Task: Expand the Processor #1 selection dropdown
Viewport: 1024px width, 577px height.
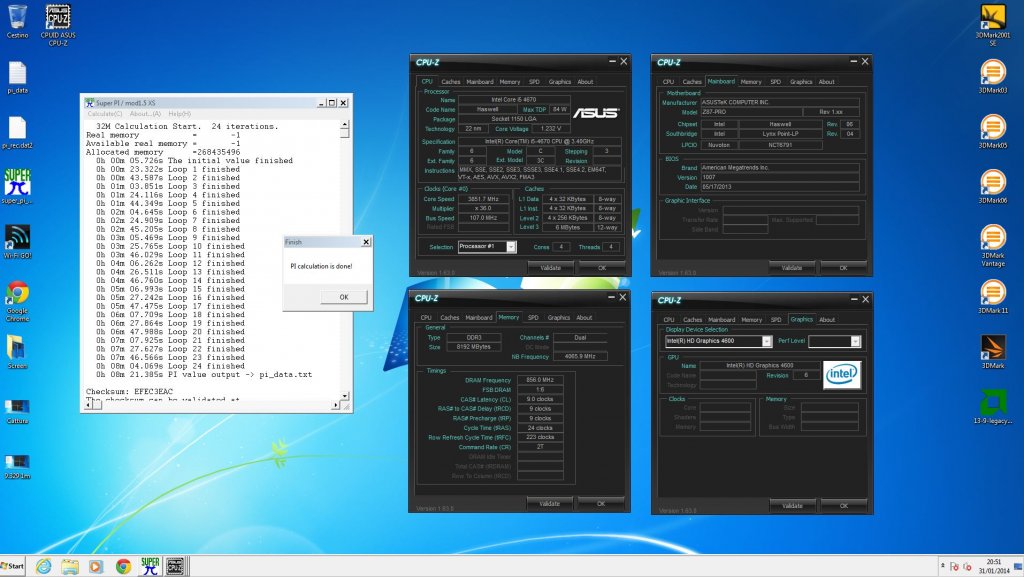Action: point(511,246)
